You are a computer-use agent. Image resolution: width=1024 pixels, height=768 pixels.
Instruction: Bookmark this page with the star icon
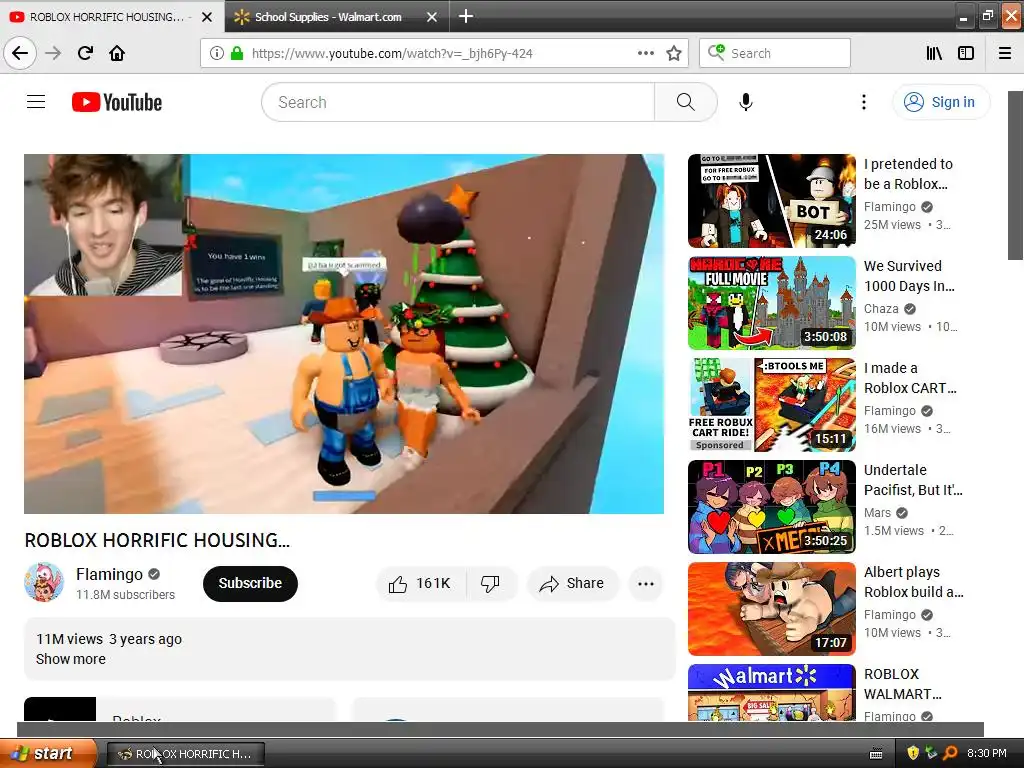674,53
